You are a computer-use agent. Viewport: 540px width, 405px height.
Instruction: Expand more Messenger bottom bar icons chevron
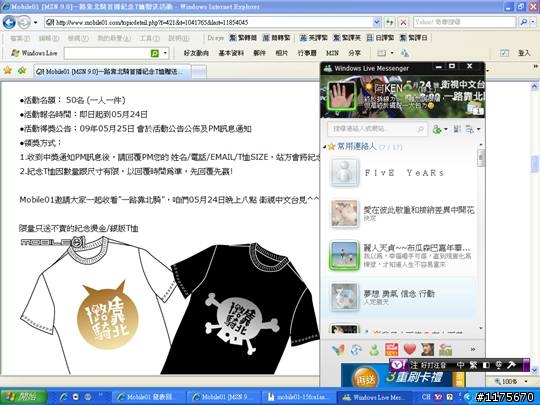pos(473,350)
